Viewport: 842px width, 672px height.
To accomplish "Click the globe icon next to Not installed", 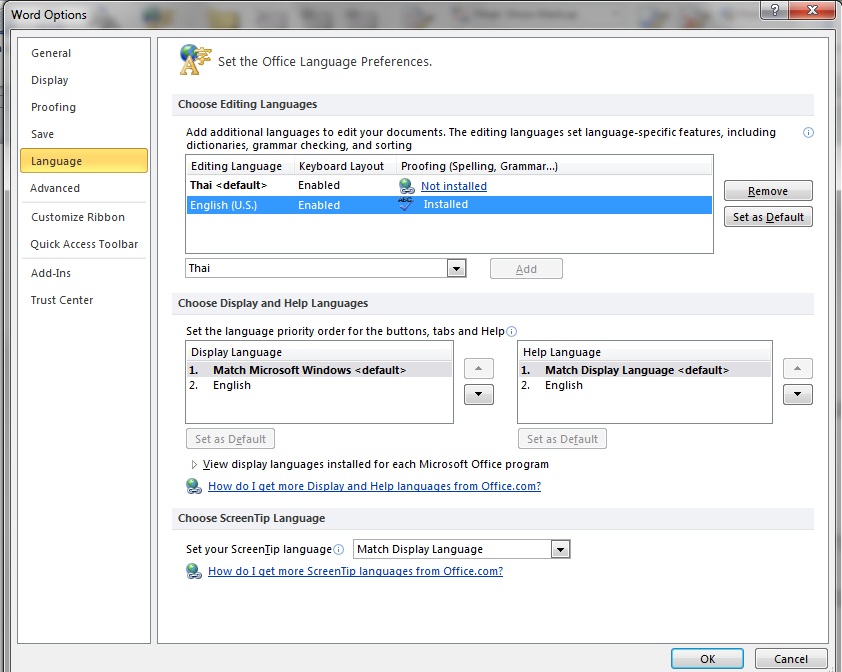I will [x=407, y=186].
